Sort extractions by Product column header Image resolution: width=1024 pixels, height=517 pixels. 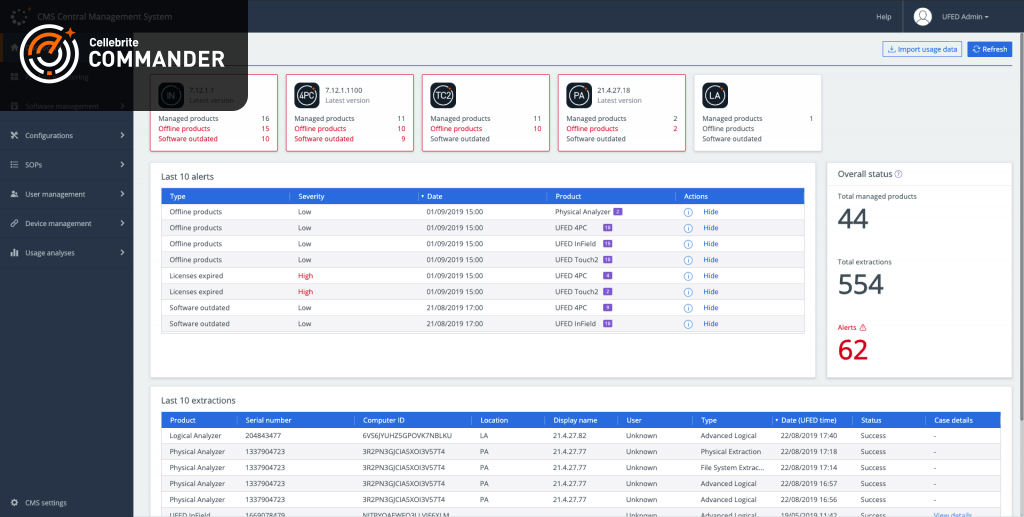point(200,420)
